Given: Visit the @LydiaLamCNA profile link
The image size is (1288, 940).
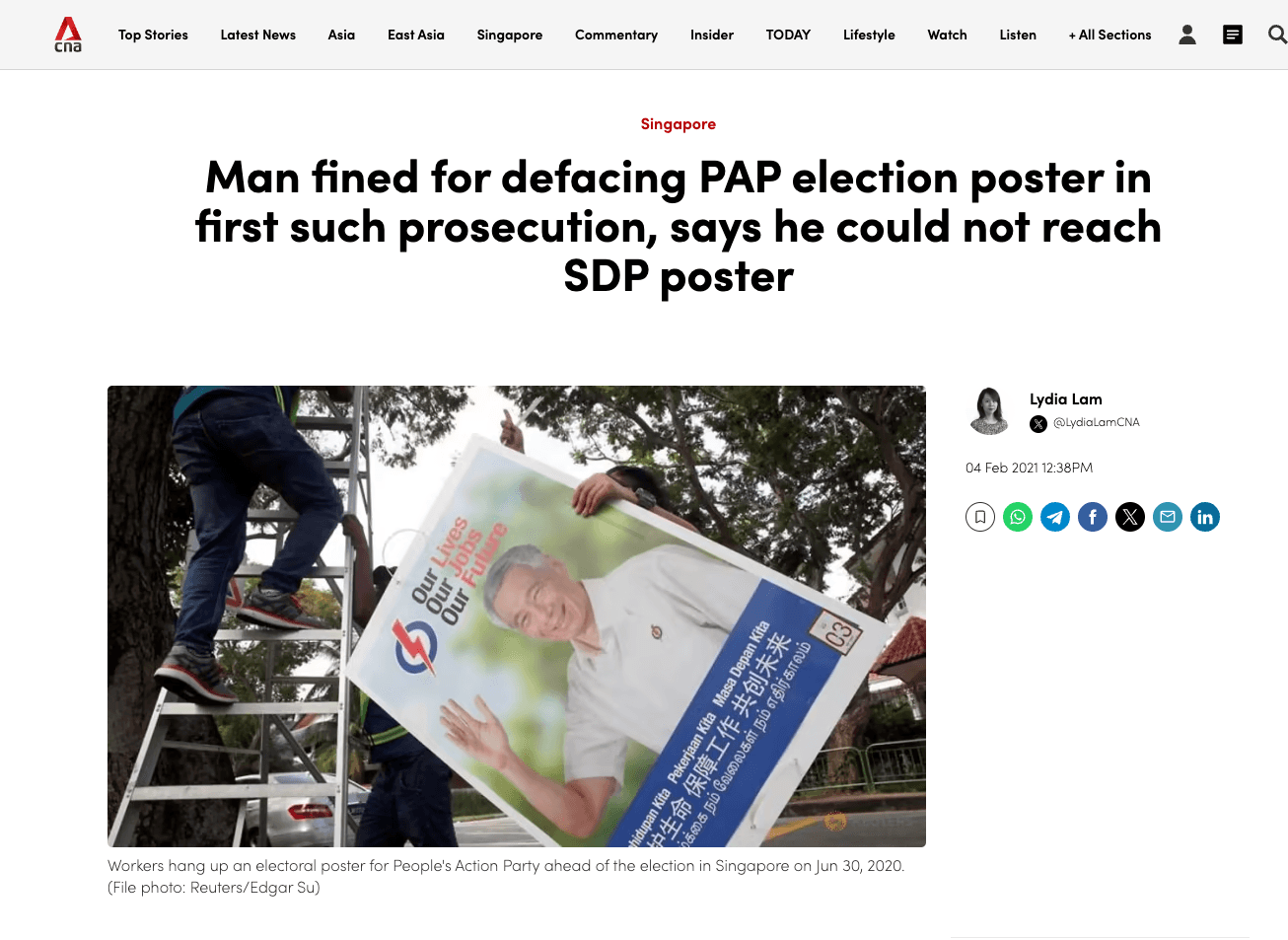Looking at the screenshot, I should tap(1096, 422).
